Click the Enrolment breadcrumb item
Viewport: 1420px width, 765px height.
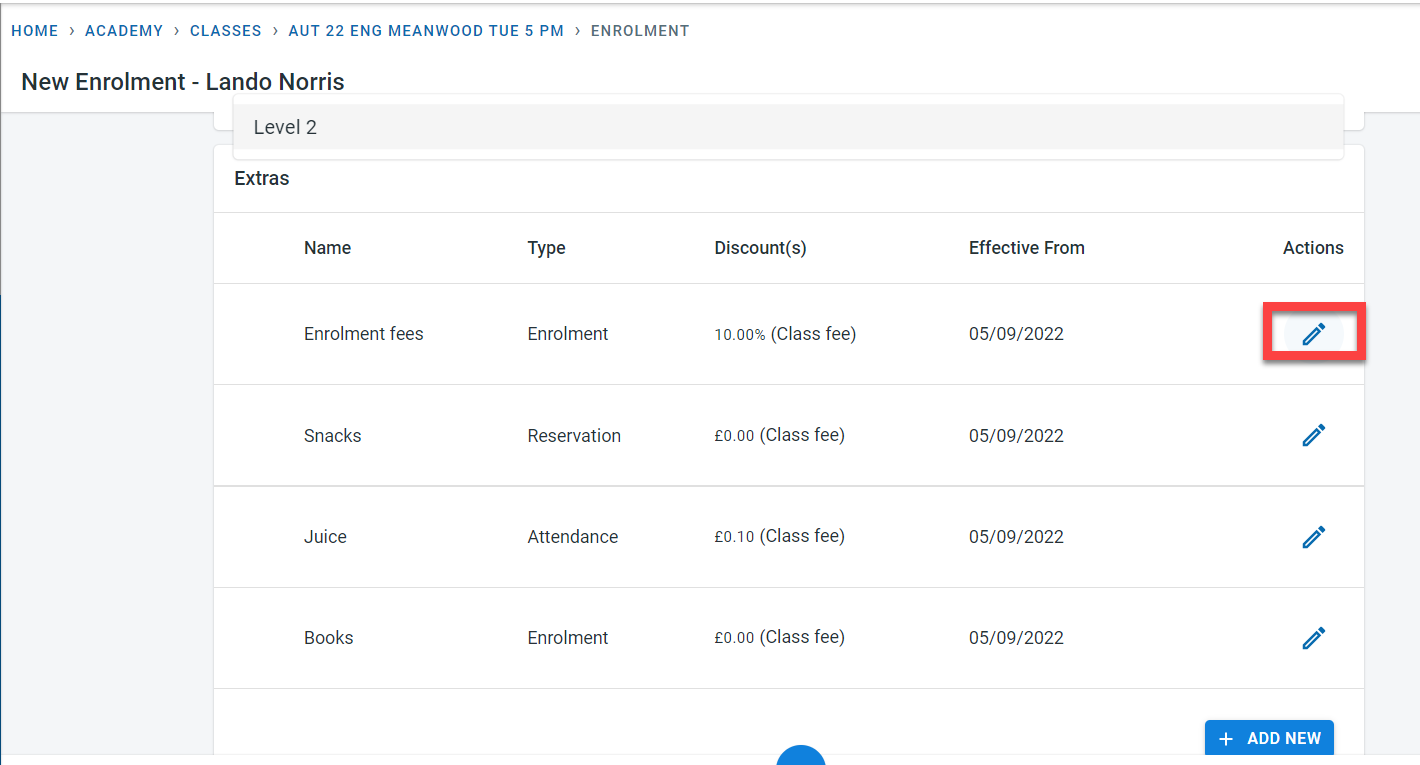point(640,31)
